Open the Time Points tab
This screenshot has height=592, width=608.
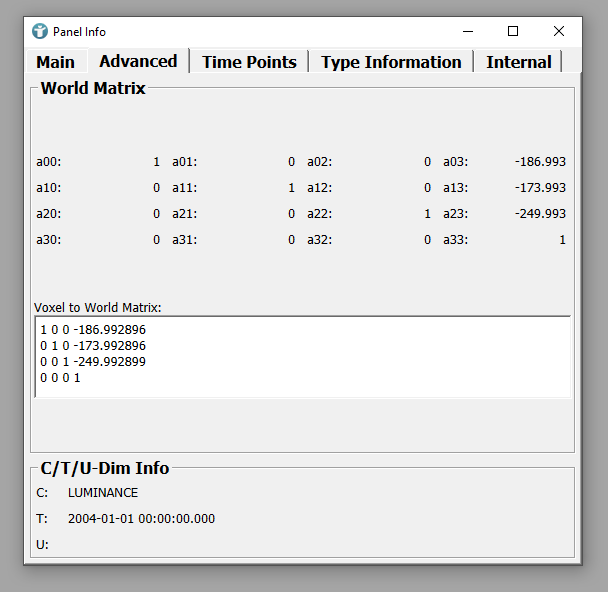click(249, 62)
